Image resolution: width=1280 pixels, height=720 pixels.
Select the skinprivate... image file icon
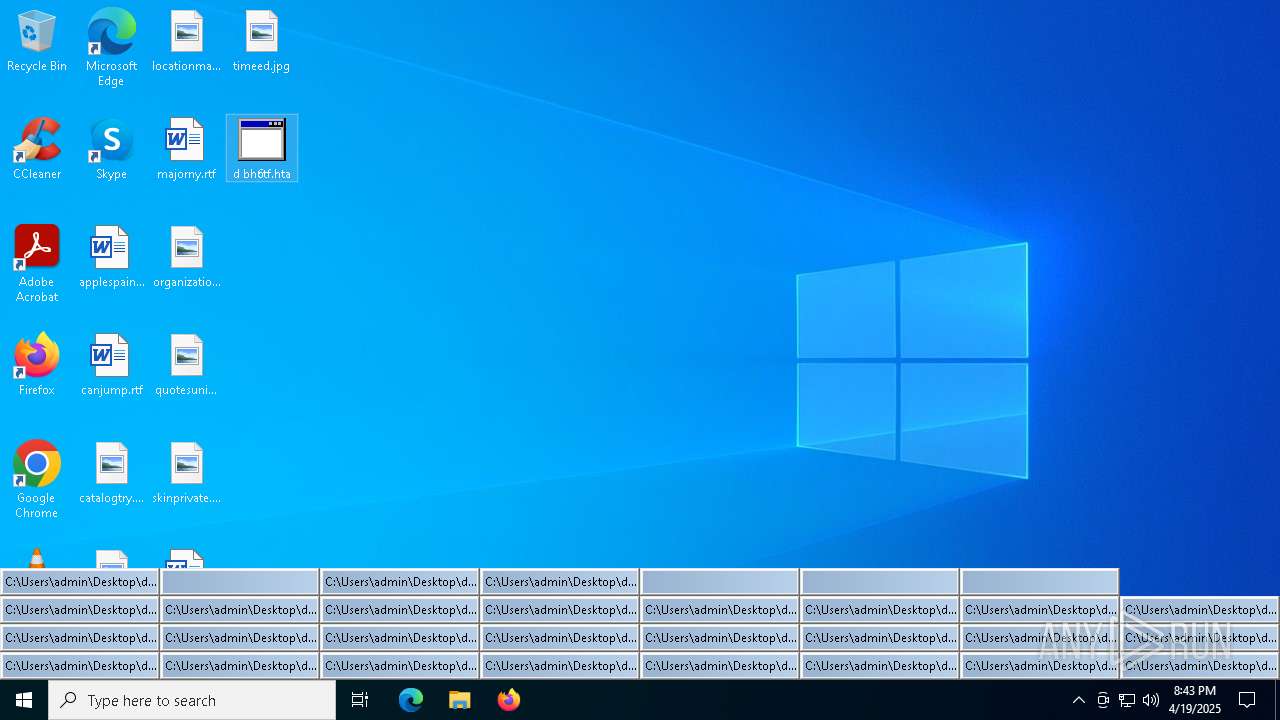click(x=186, y=473)
